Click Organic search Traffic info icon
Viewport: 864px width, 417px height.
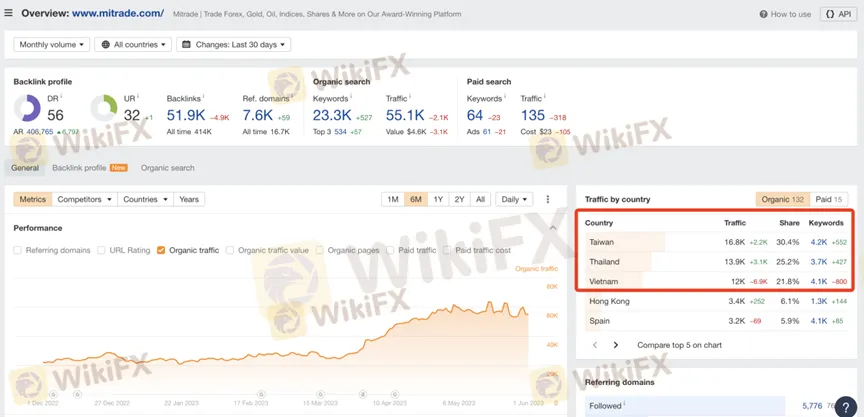pyautogui.click(x=409, y=97)
